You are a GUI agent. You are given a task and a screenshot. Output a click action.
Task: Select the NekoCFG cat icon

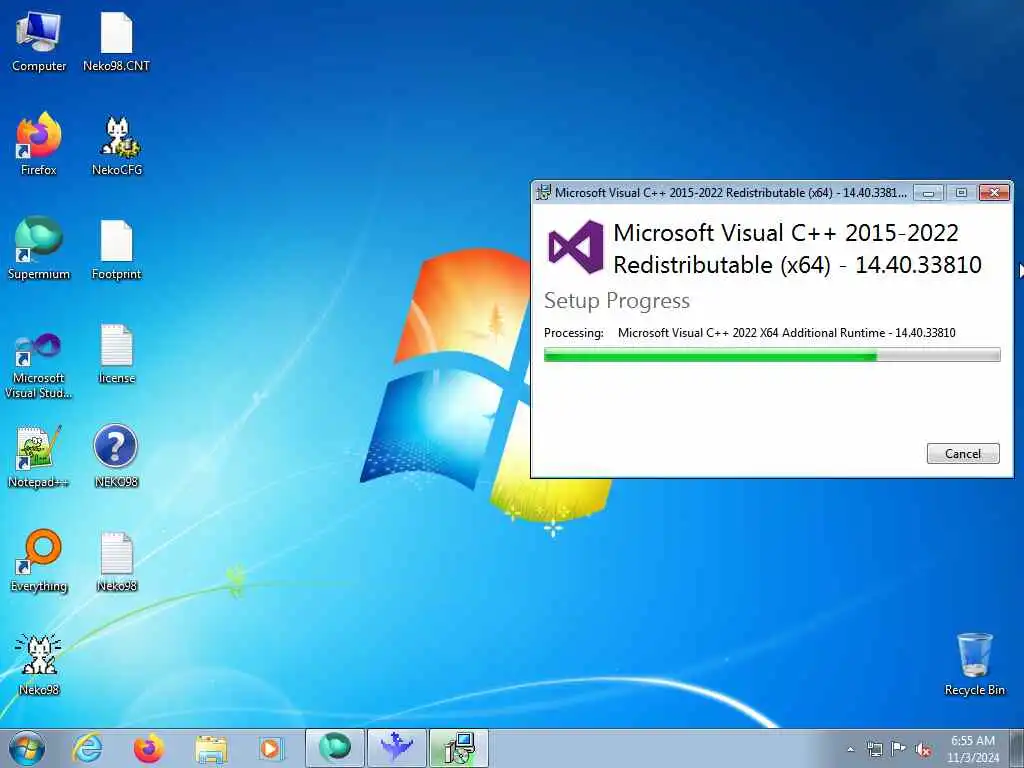click(x=117, y=146)
